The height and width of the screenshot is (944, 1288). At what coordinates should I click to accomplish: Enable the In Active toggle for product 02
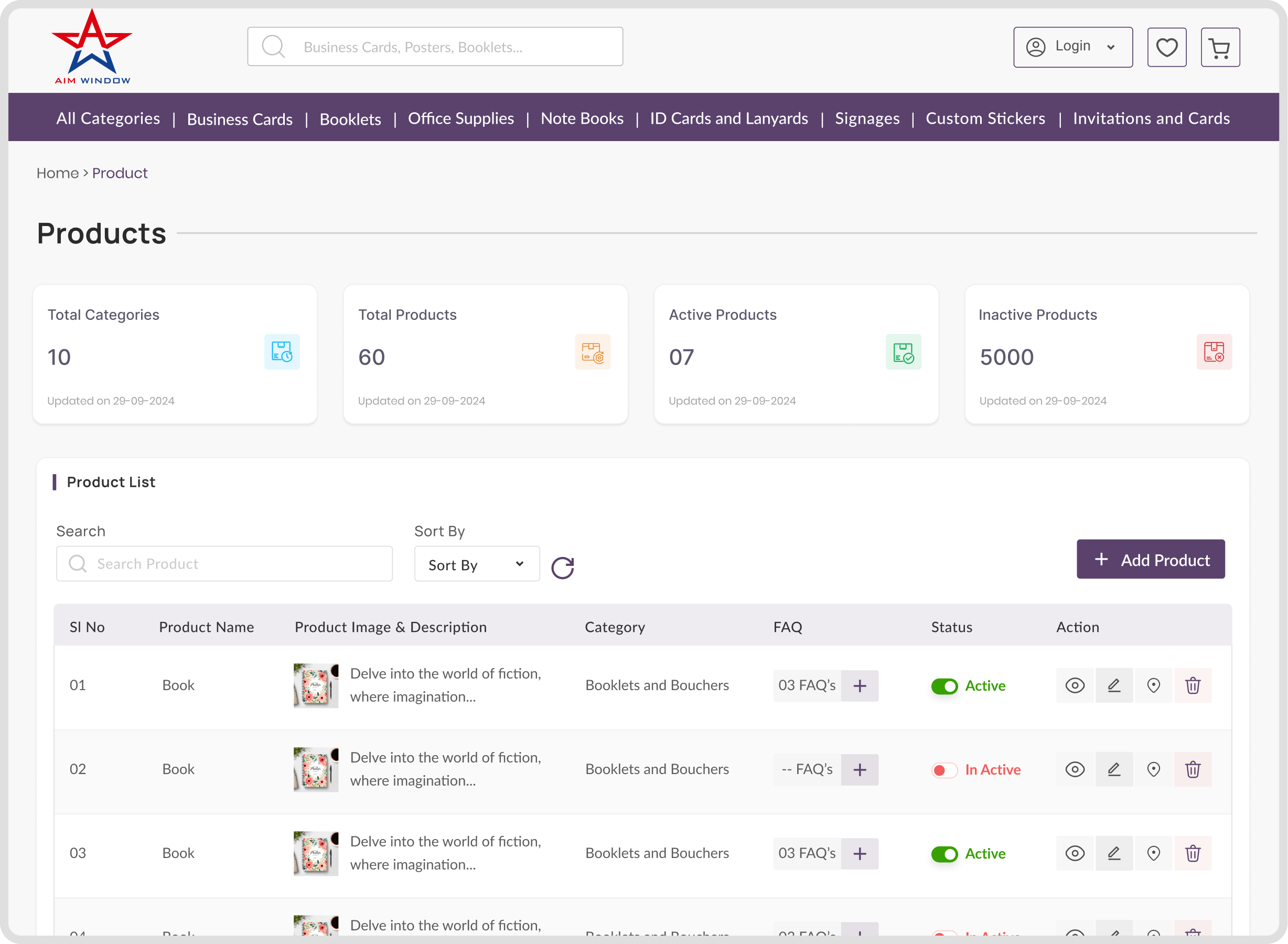tap(944, 770)
